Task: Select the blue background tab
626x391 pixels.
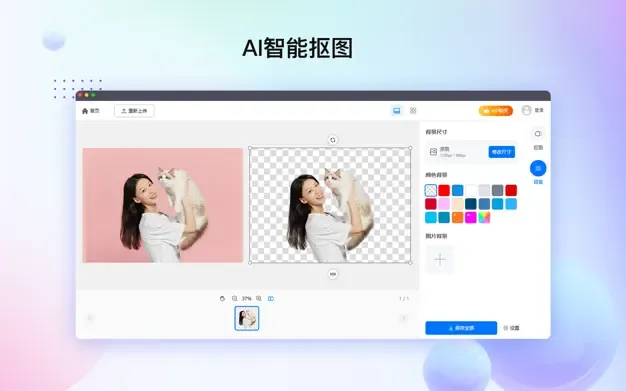Action: point(538,172)
